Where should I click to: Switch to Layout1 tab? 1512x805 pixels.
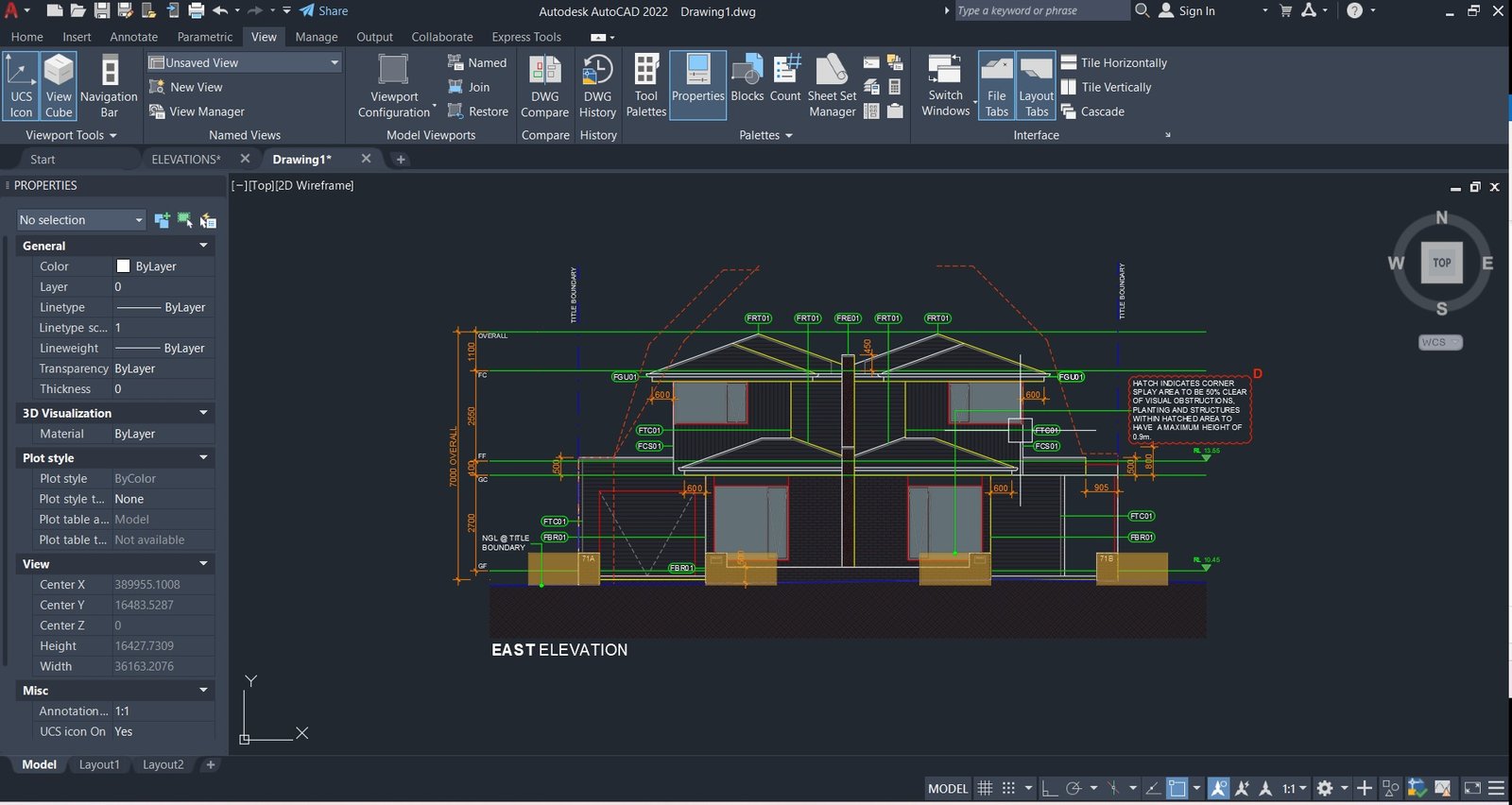pos(99,764)
